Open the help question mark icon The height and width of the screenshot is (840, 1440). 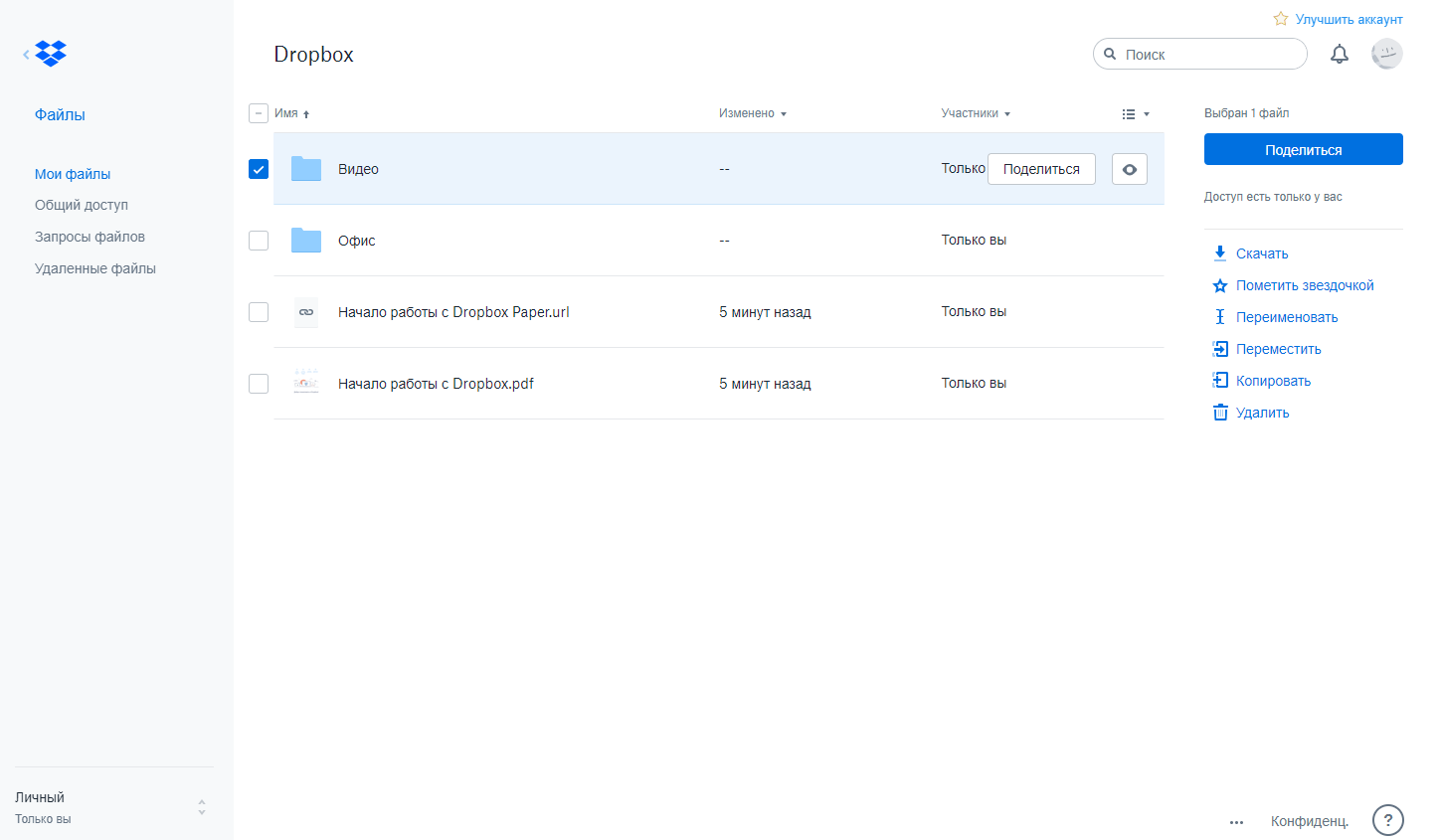pyautogui.click(x=1388, y=820)
